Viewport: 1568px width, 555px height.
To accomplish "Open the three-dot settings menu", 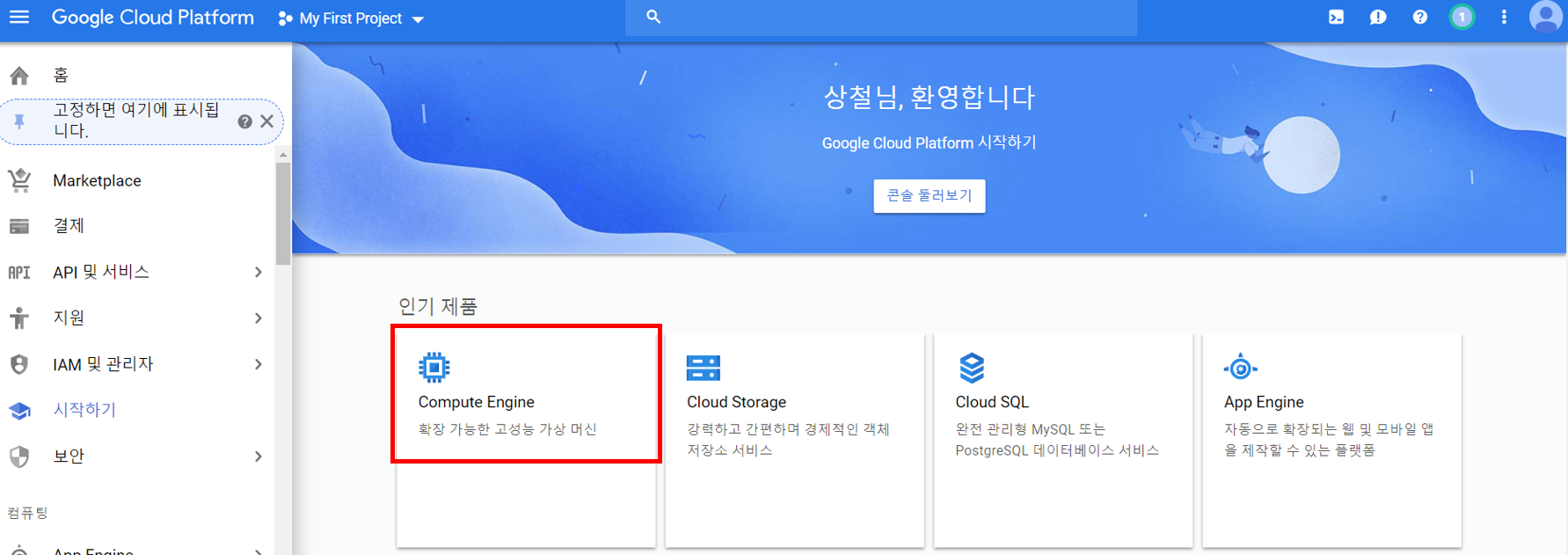I will pos(1504,17).
